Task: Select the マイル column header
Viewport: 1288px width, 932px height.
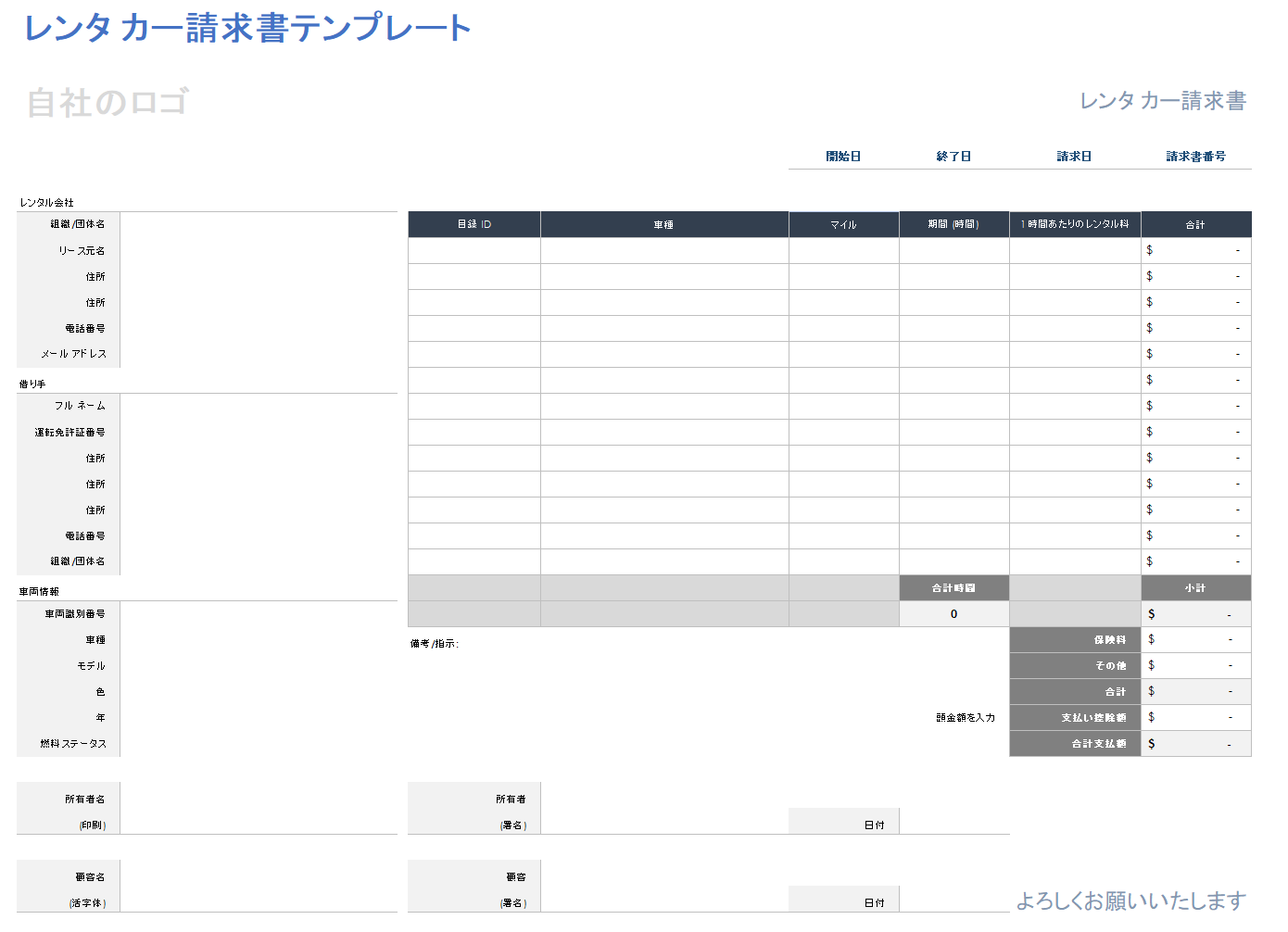Action: (843, 225)
